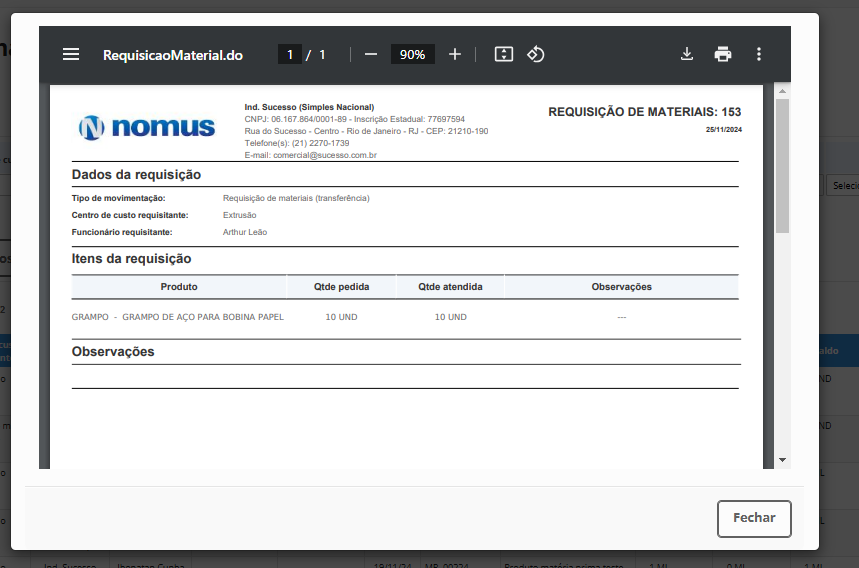Click the comercial@sucesso.com.br email text
This screenshot has width=859, height=568.
point(325,155)
